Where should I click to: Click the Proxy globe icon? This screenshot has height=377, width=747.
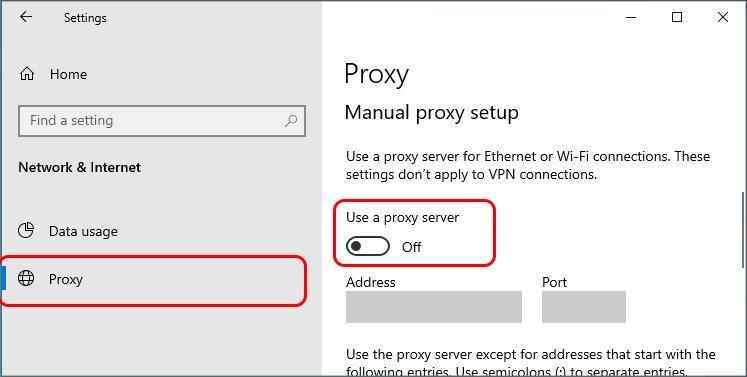click(26, 278)
